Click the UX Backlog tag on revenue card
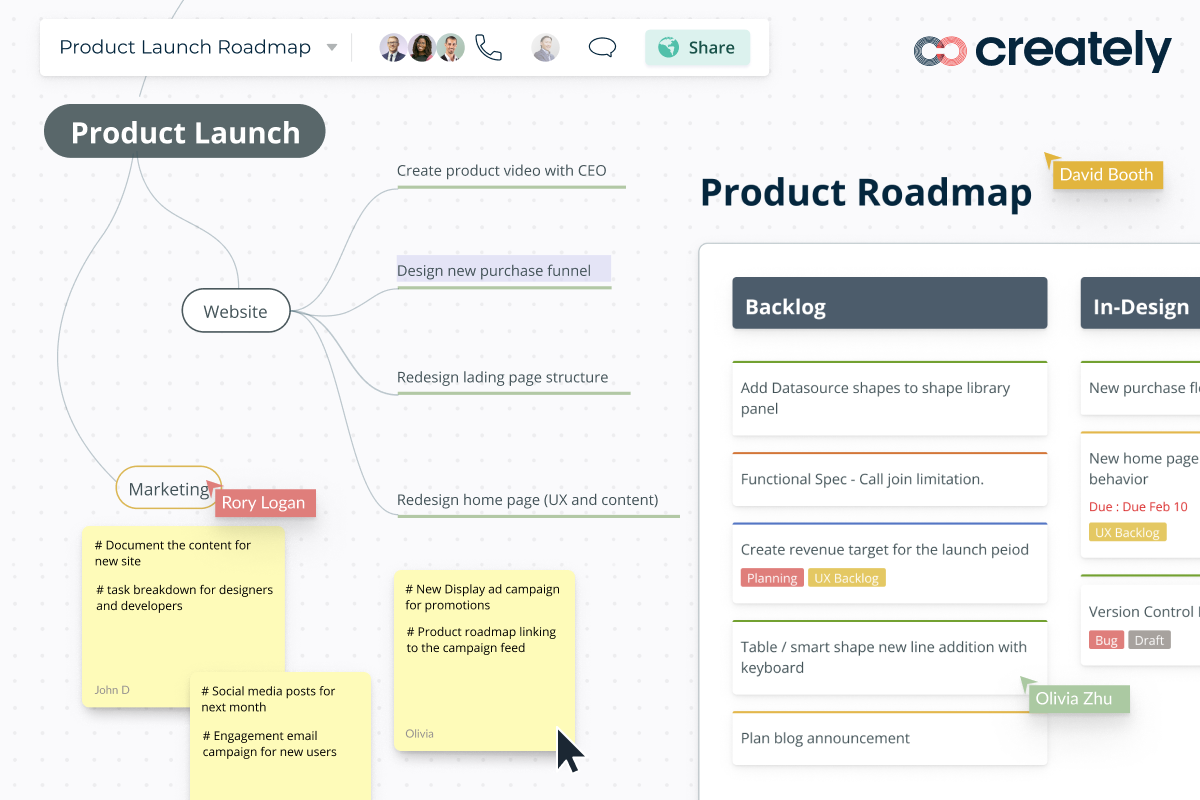 pyautogui.click(x=846, y=578)
